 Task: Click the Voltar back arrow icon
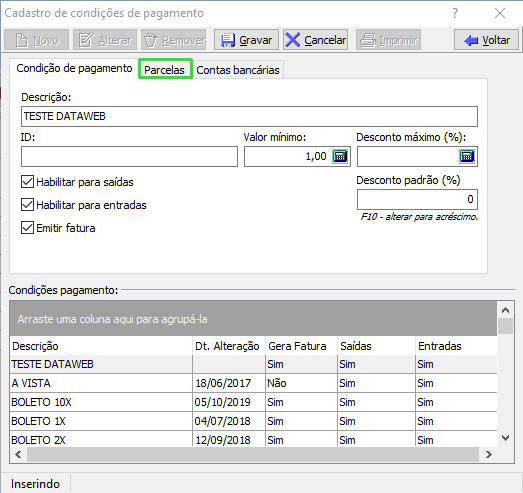pos(471,40)
